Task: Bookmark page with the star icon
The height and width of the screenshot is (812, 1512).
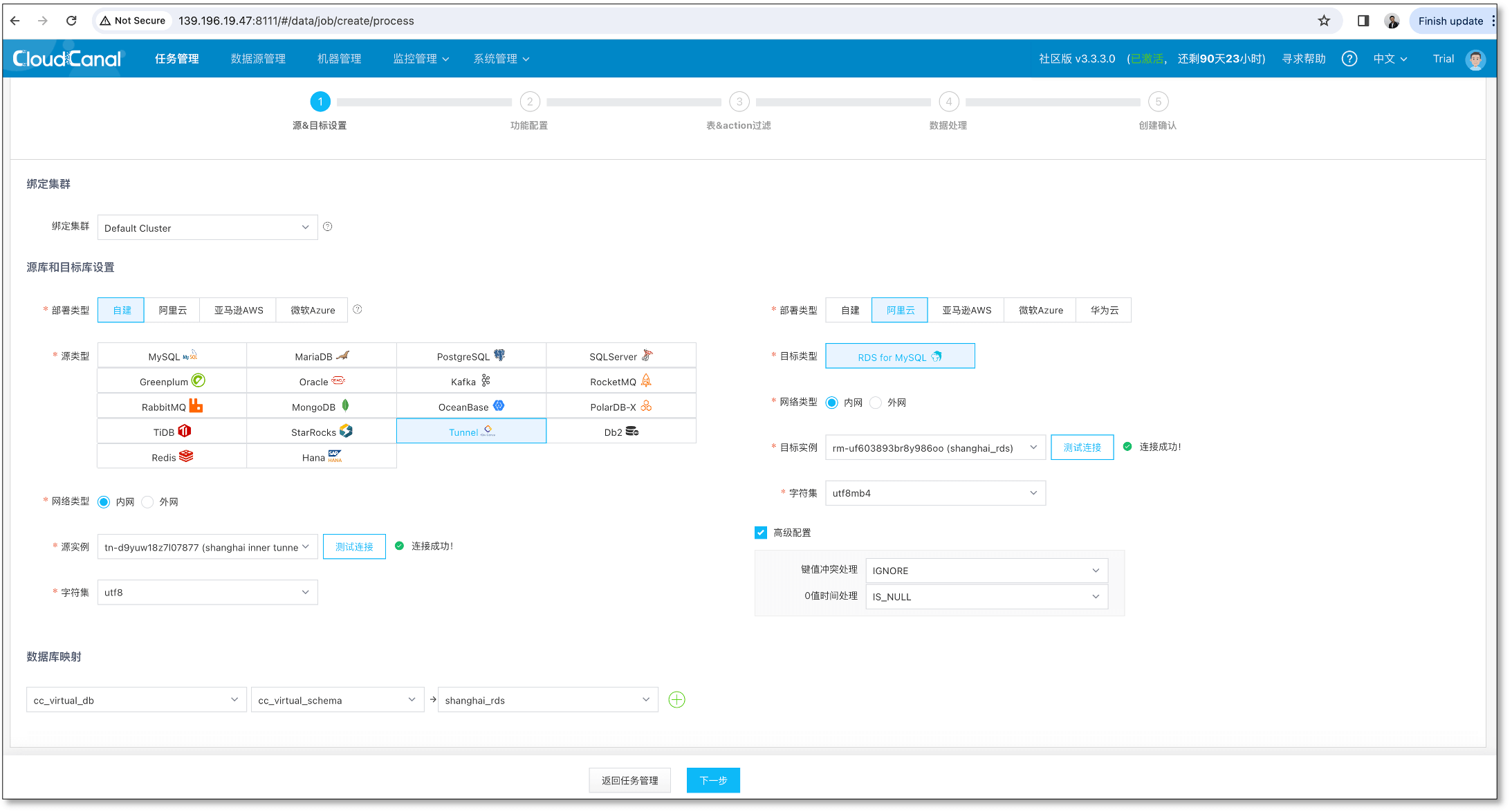Action: 1324,21
